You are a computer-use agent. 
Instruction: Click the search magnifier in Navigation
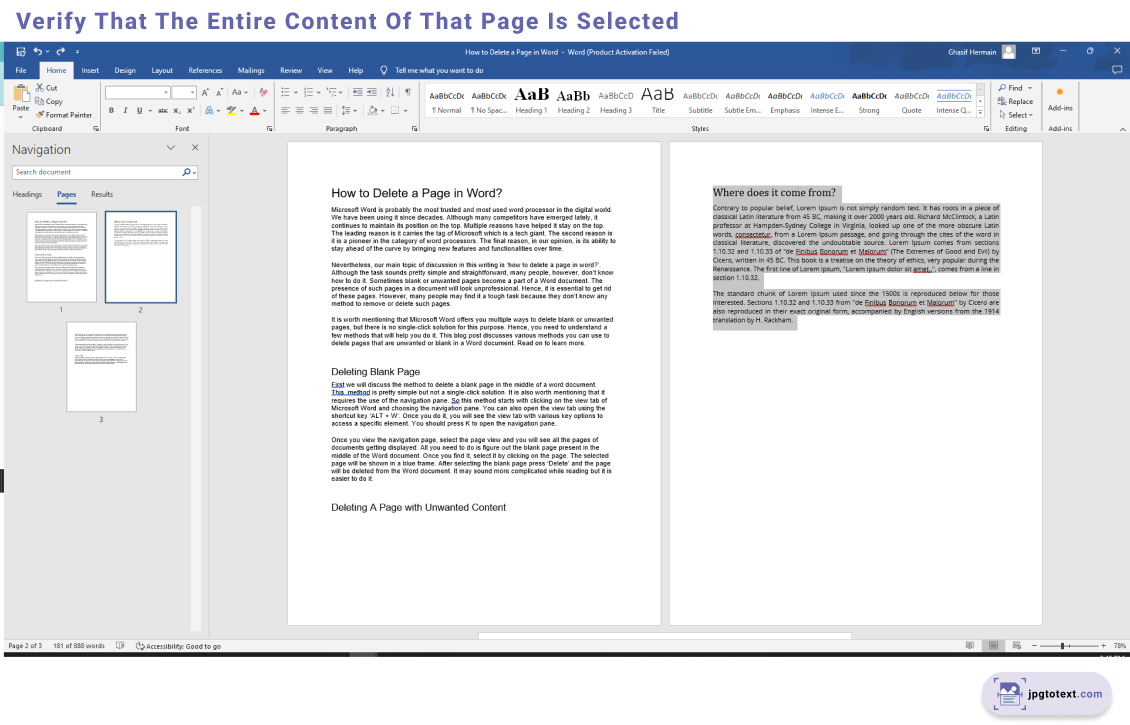click(x=187, y=172)
